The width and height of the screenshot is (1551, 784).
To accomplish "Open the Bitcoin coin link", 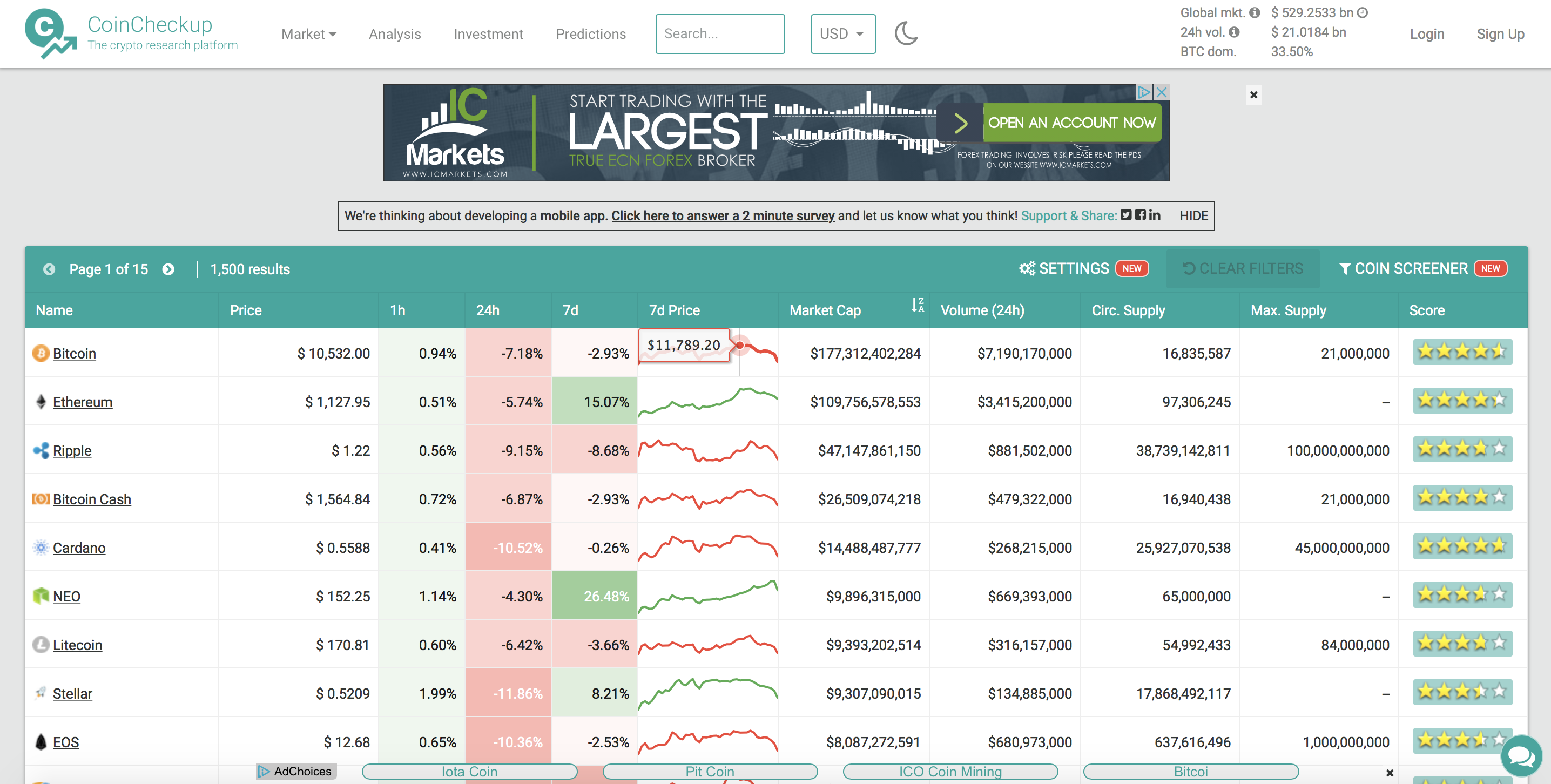I will [x=74, y=354].
